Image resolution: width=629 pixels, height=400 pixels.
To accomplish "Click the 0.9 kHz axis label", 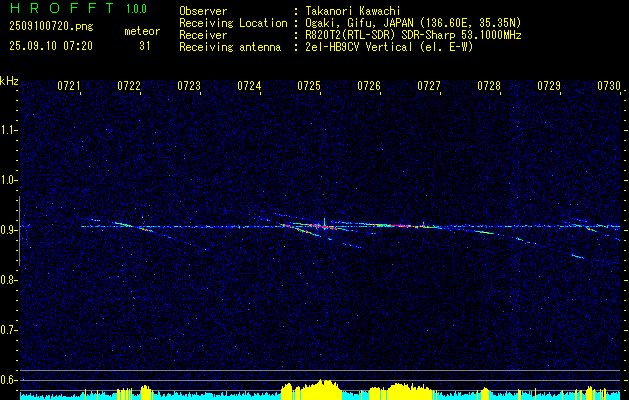I will tap(9, 230).
